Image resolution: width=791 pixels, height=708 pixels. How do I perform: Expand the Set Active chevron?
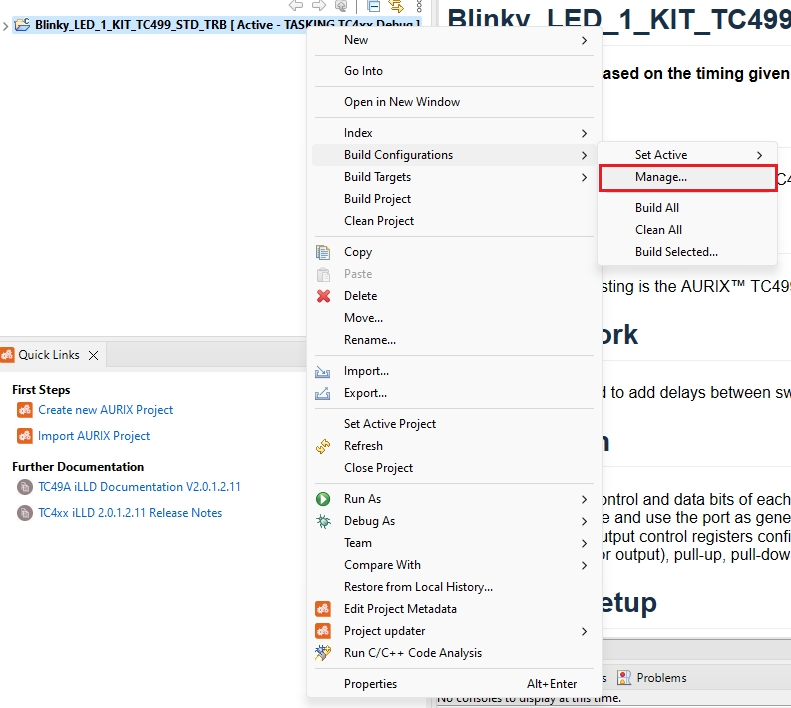(x=759, y=155)
